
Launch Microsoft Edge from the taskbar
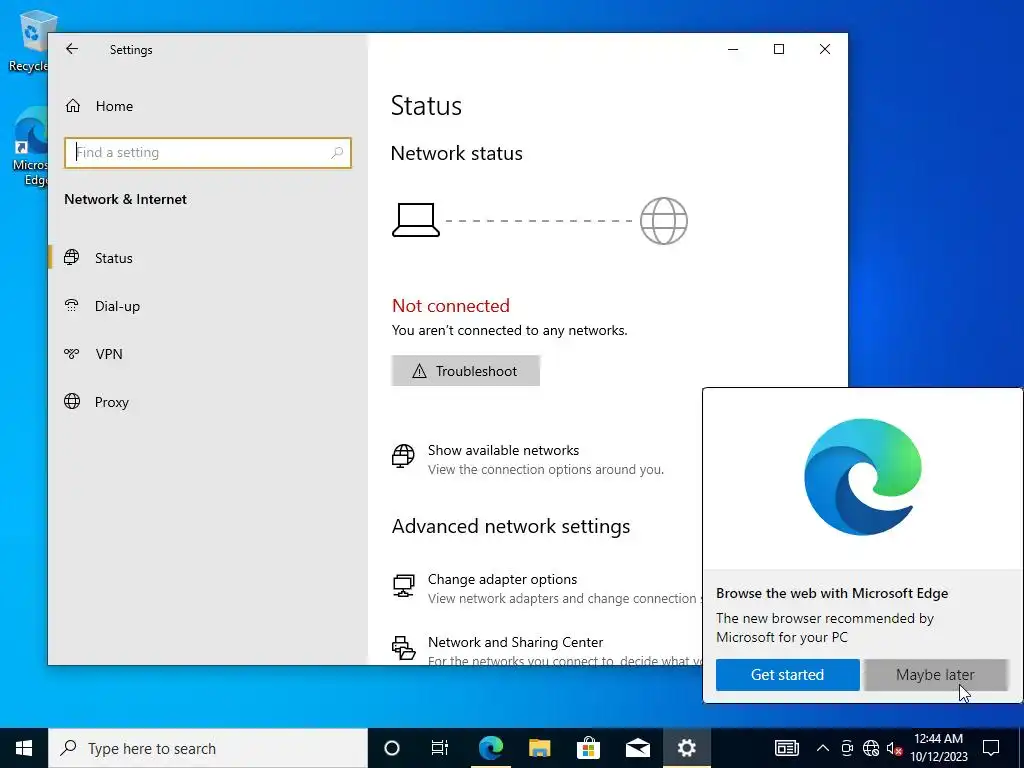(490, 748)
